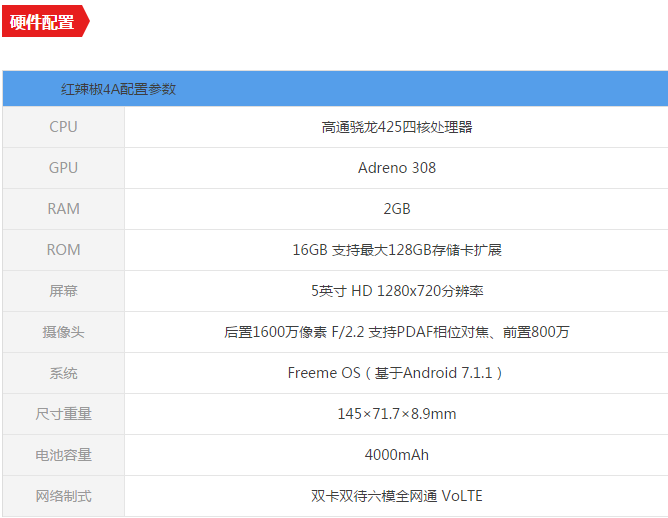Click the 摄像头 row label
The height and width of the screenshot is (518, 668).
[63, 332]
